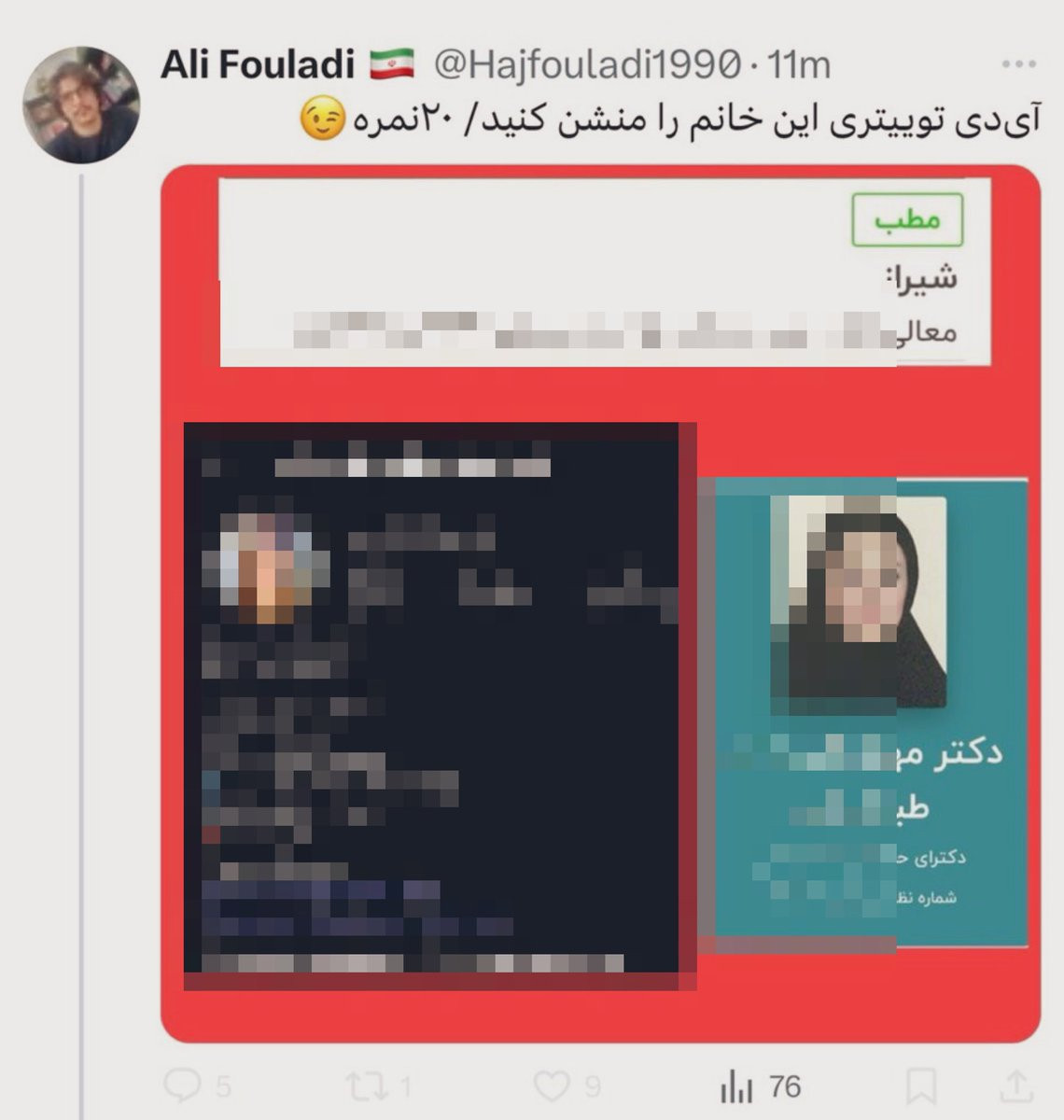Image resolution: width=1064 pixels, height=1120 pixels.
Task: Open the Ali Fouladi display name
Action: 258,64
